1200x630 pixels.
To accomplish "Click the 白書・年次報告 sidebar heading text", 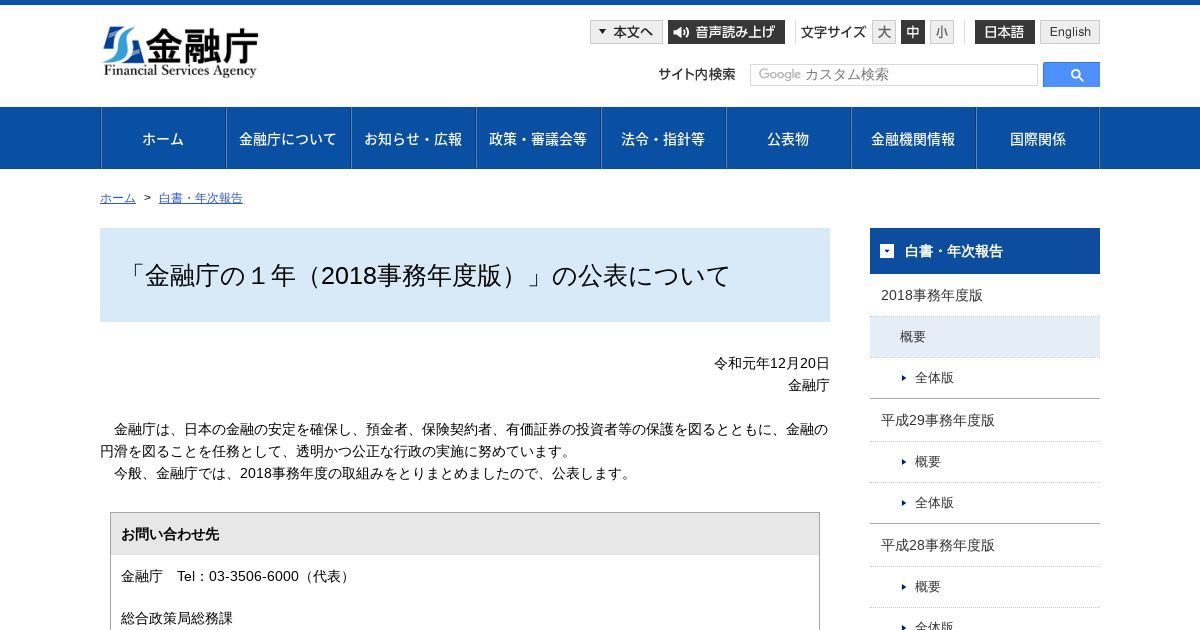I will click(954, 251).
